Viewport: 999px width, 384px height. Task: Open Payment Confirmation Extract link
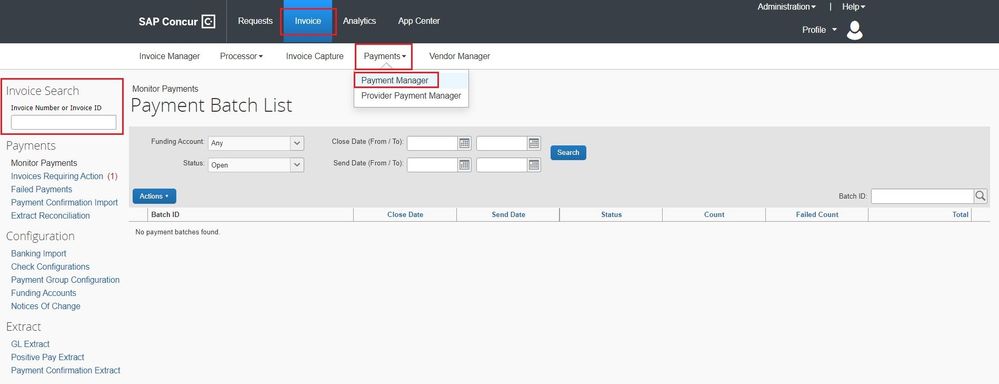point(66,371)
